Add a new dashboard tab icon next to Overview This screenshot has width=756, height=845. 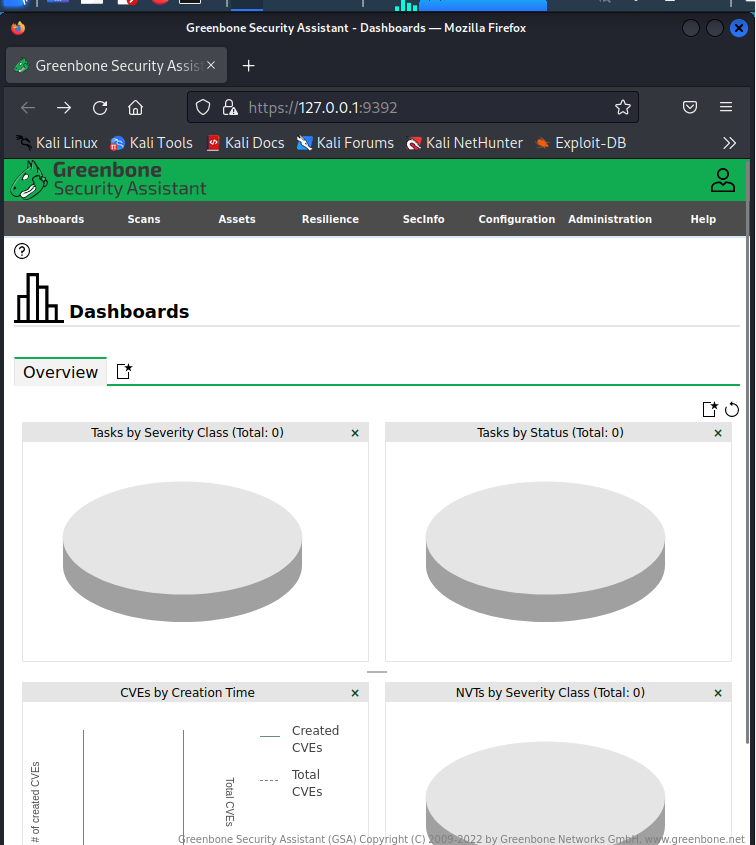[124, 371]
